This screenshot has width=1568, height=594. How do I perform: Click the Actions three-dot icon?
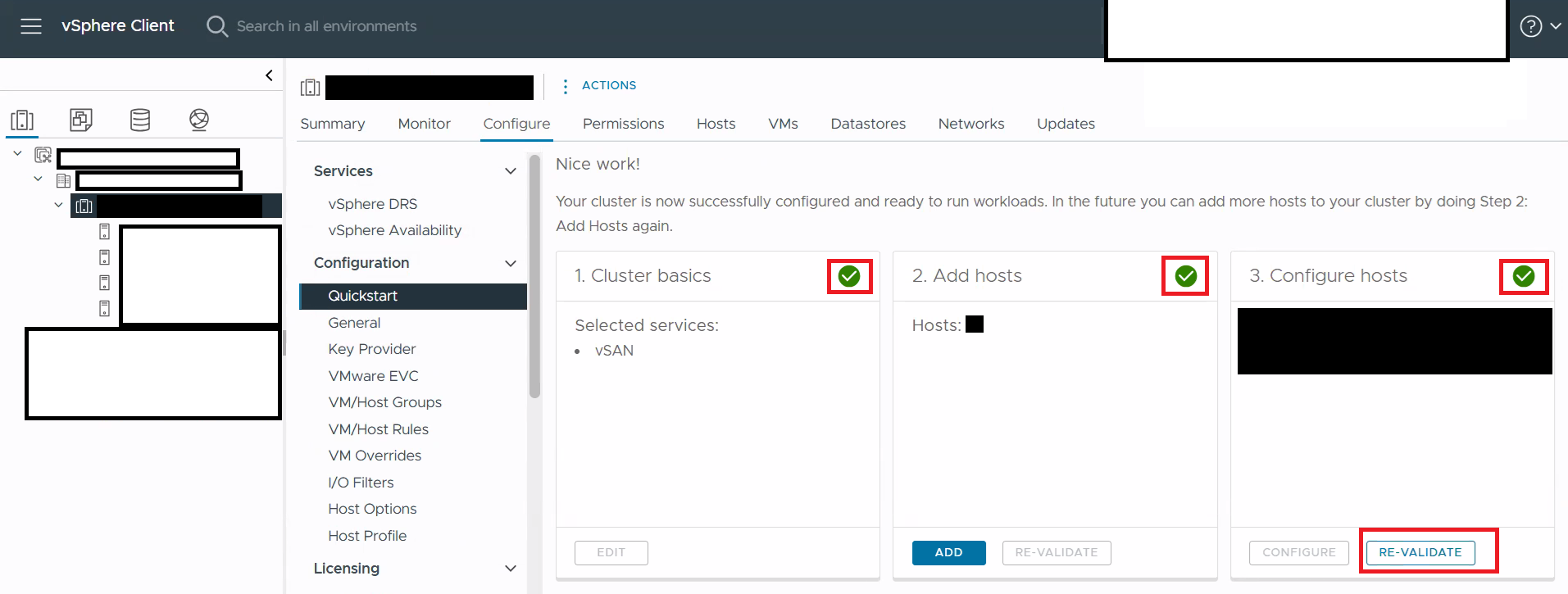565,86
